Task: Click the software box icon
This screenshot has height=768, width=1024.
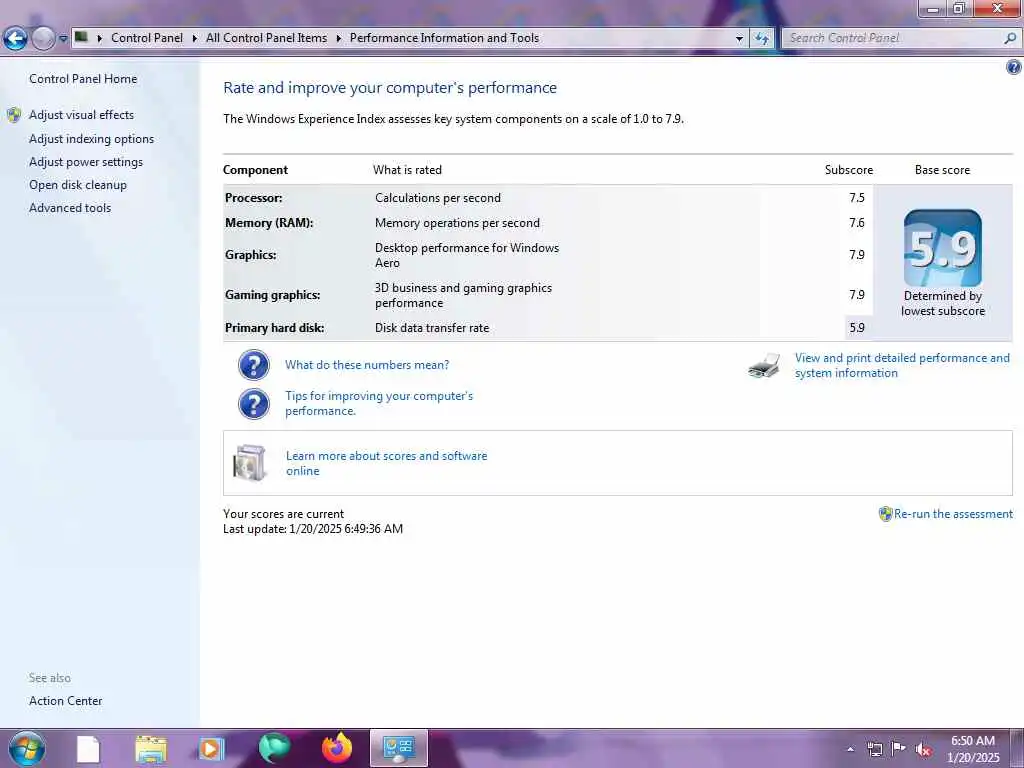Action: pos(250,462)
